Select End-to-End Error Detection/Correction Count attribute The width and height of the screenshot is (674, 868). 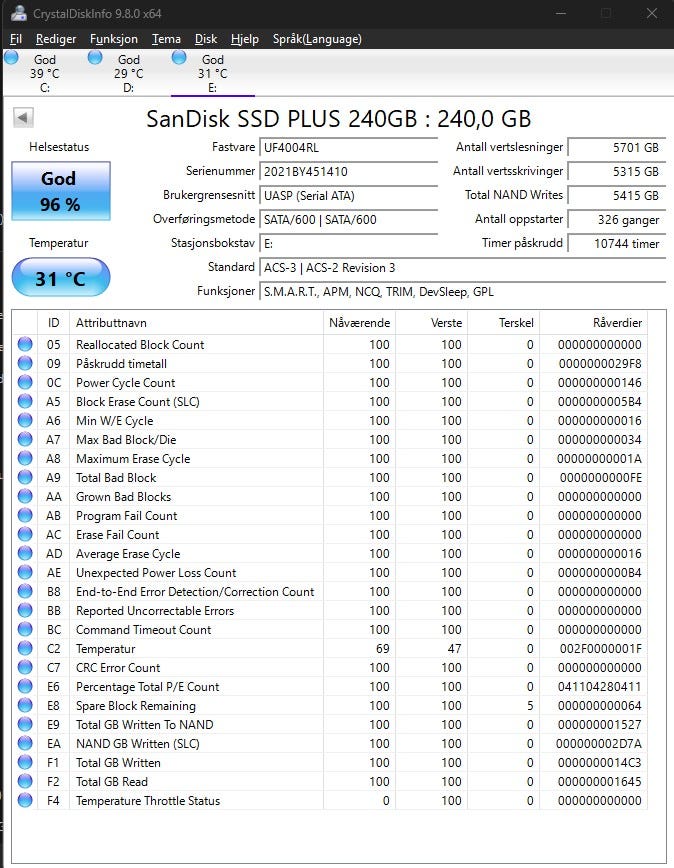(195, 592)
